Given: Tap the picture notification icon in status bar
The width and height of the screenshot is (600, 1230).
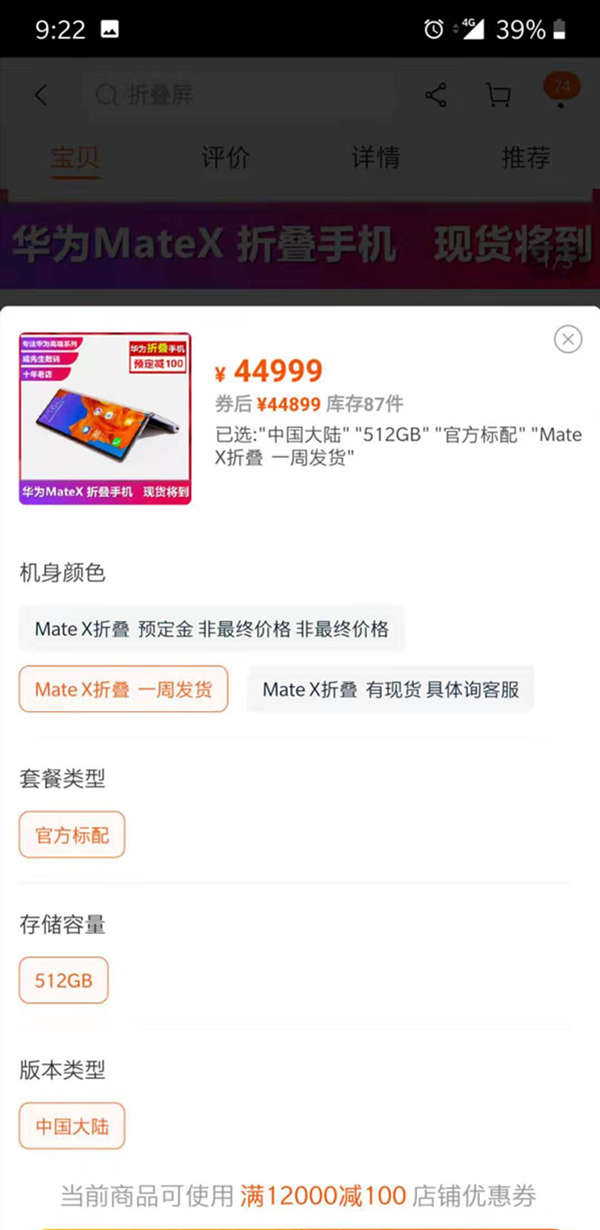Looking at the screenshot, I should [x=110, y=30].
